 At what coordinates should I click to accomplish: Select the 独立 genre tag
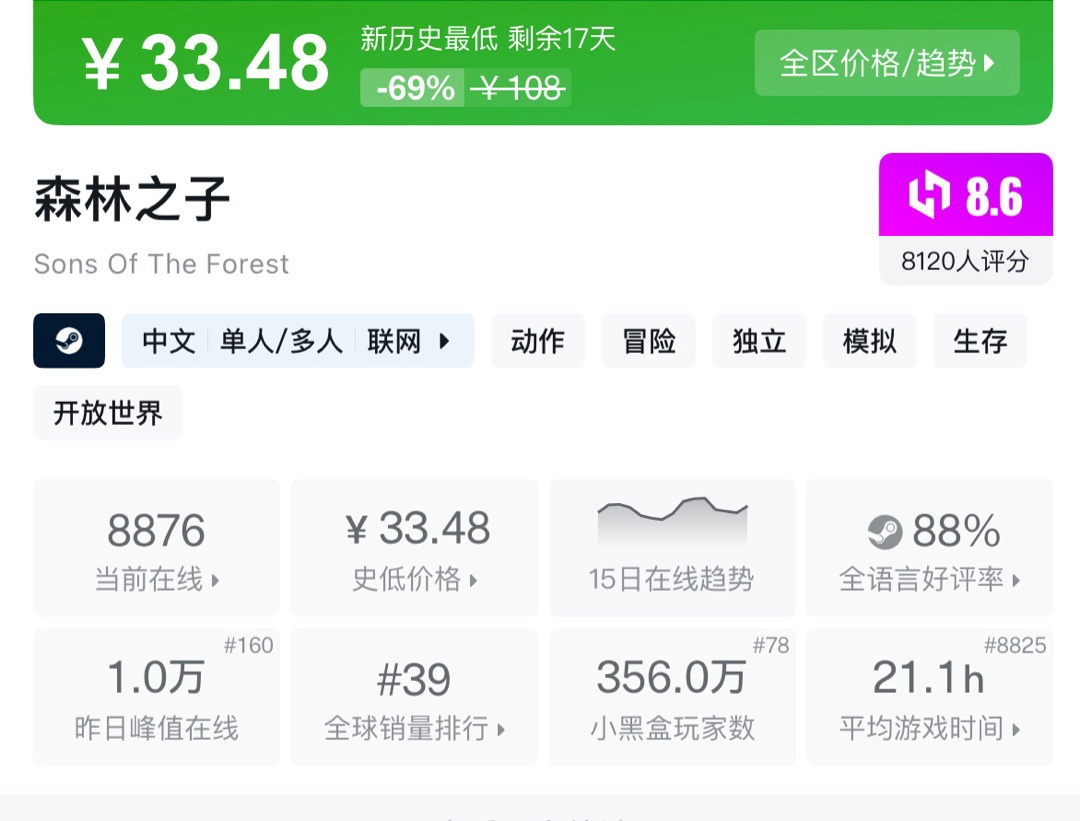759,341
